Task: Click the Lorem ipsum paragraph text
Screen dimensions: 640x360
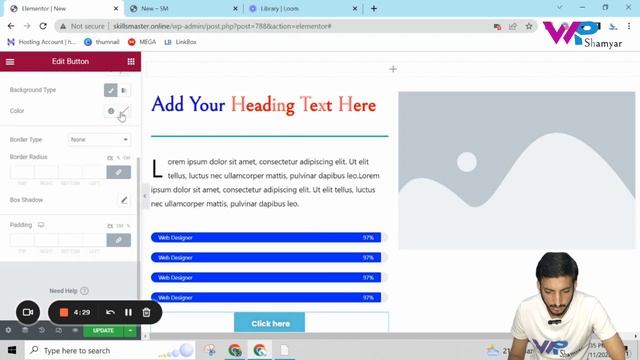Action: point(265,182)
